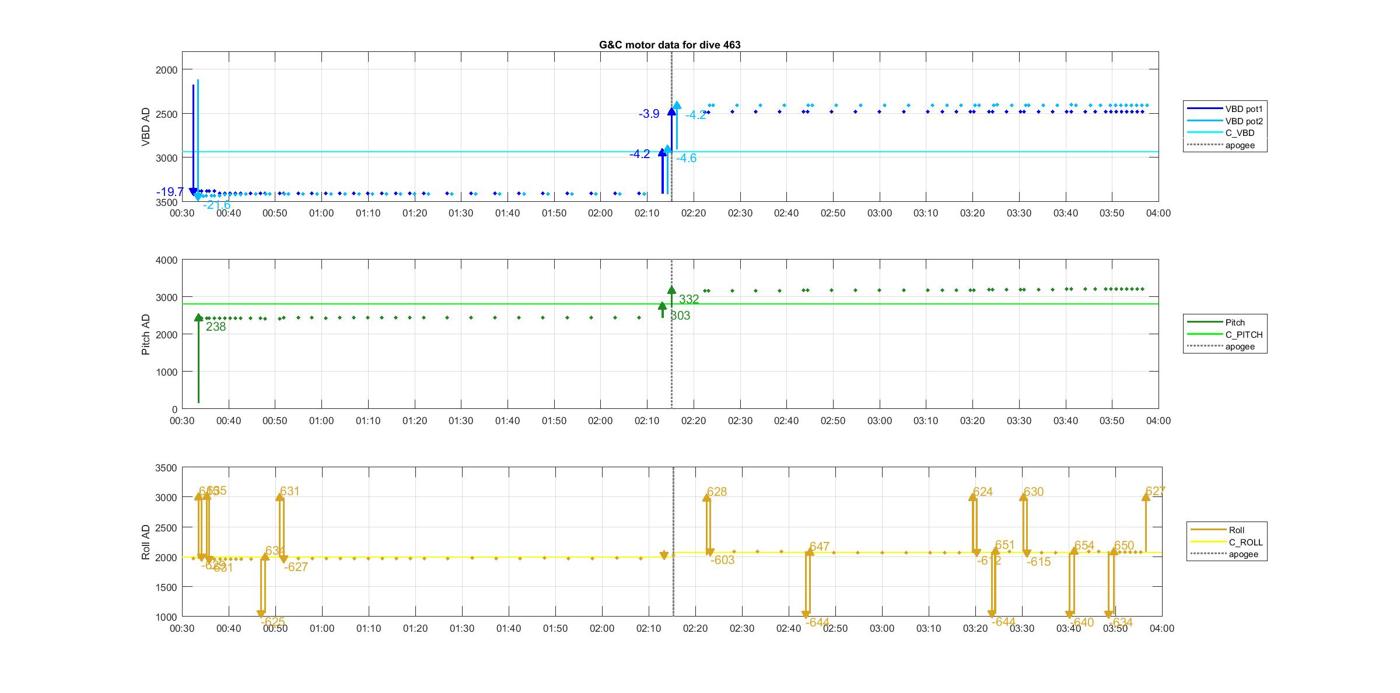Click the '-625' roll data label
The width and height of the screenshot is (1400, 693).
coord(273,622)
